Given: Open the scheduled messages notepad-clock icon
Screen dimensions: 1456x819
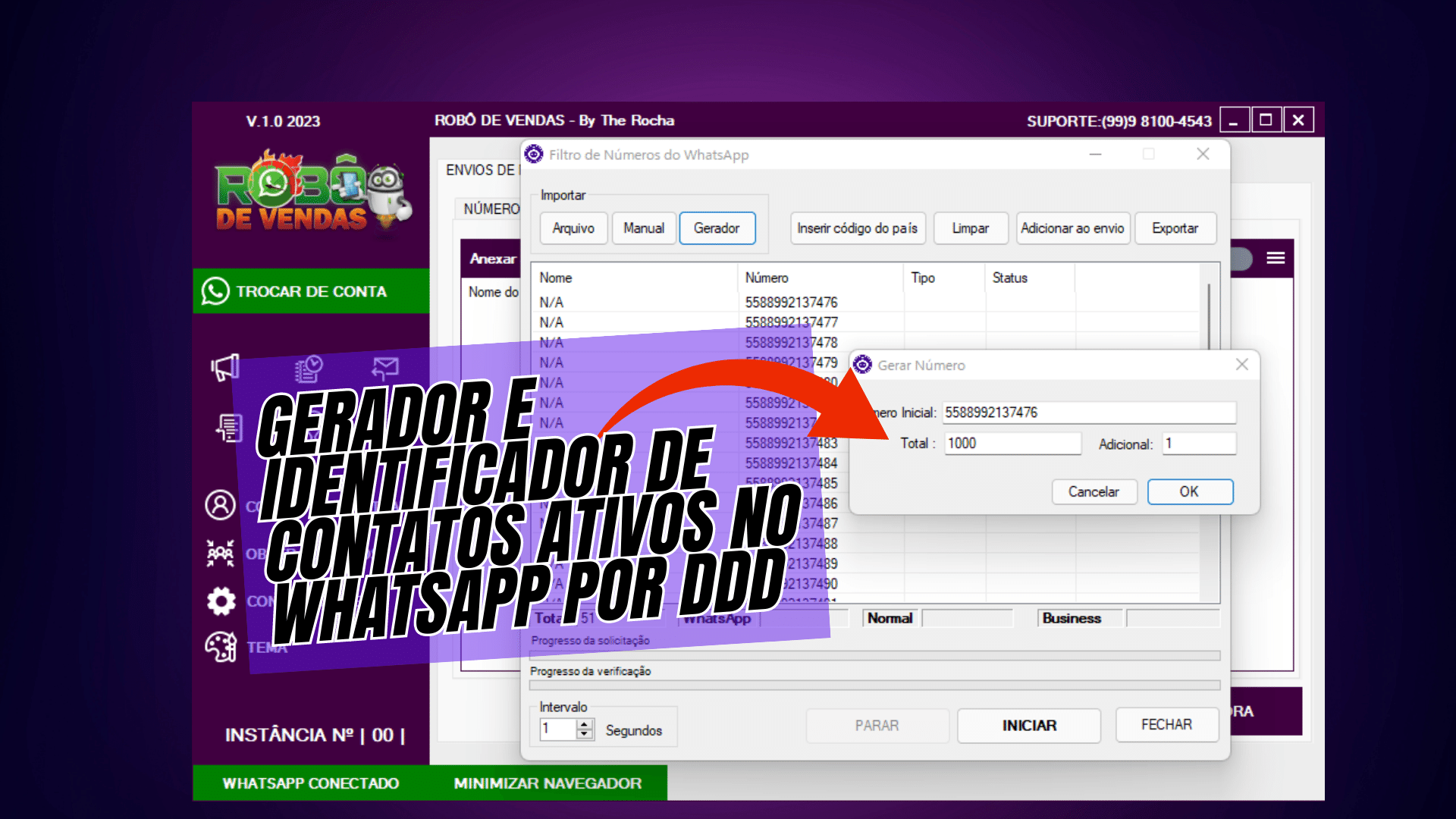Looking at the screenshot, I should 309,369.
